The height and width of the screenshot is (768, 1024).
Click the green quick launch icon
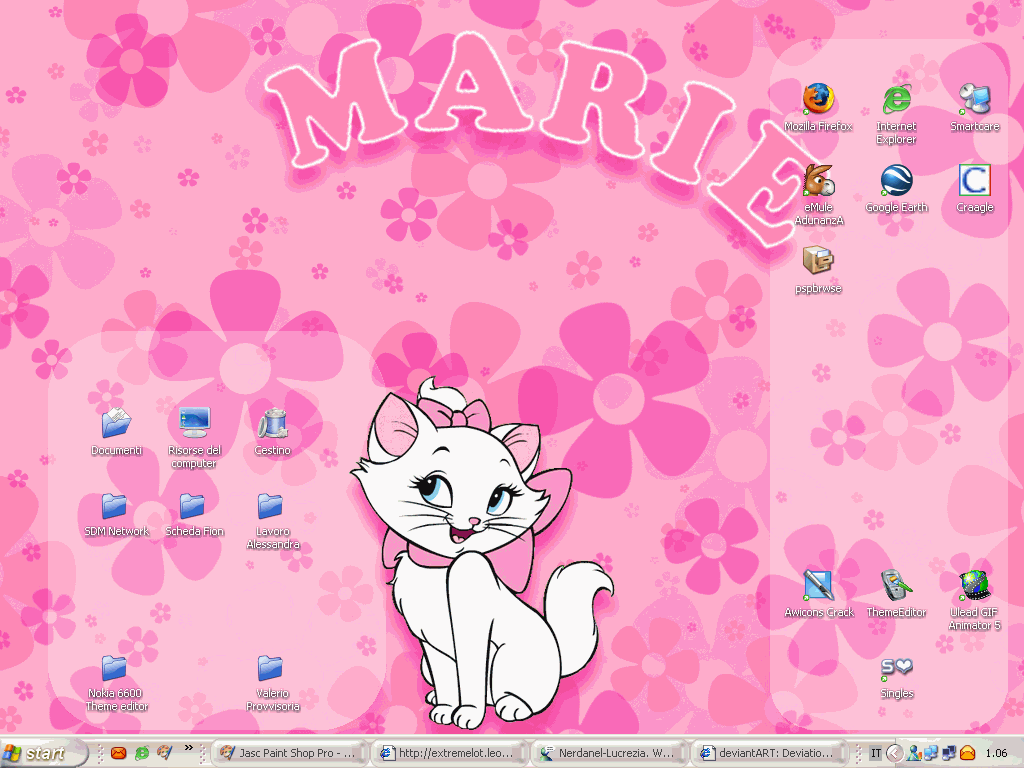pyautogui.click(x=142, y=753)
